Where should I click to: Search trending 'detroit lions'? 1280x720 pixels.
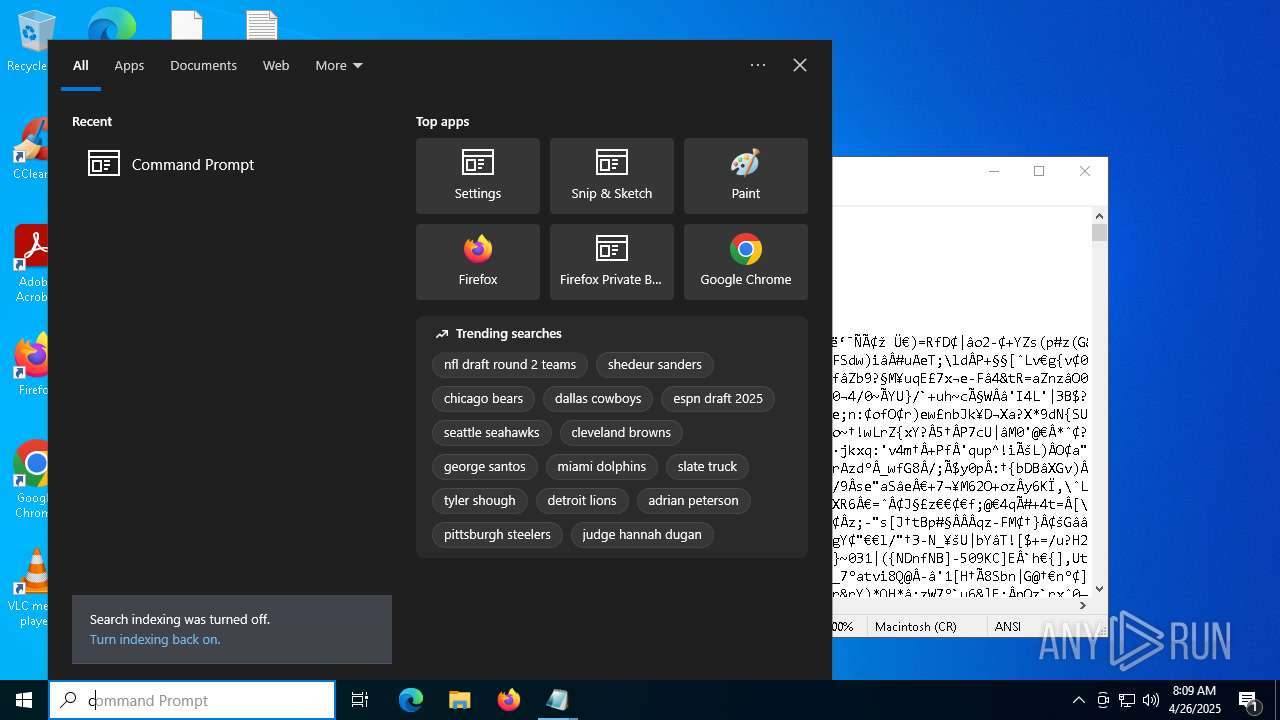pos(582,501)
